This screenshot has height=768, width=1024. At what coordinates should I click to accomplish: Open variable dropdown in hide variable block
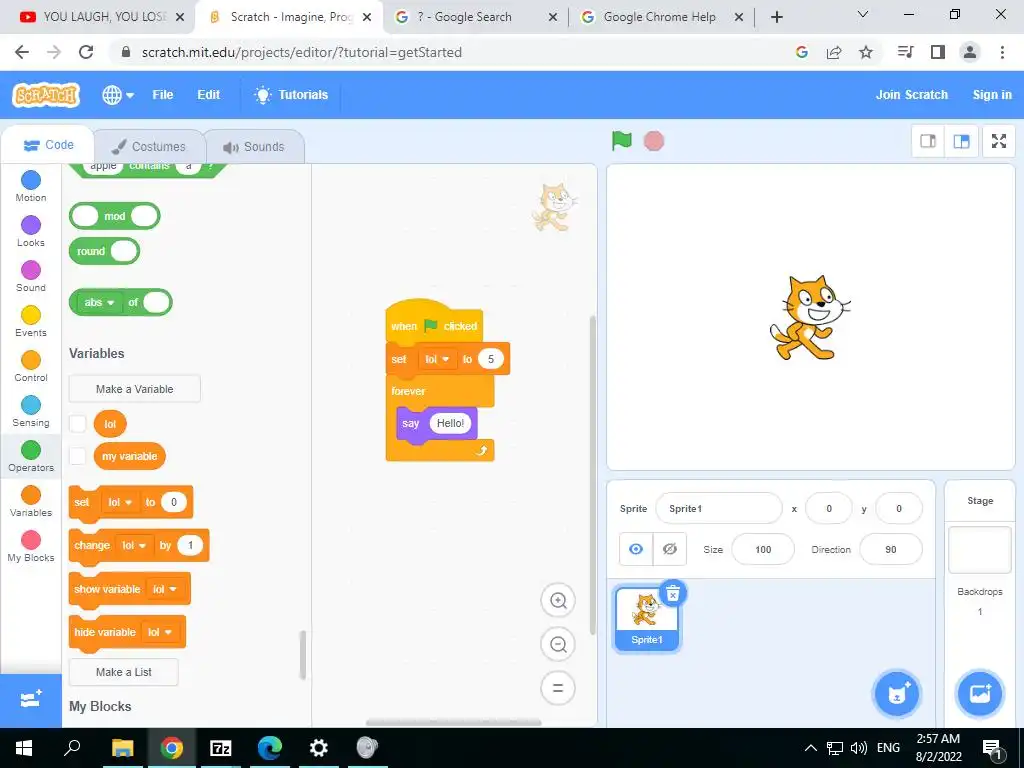point(159,632)
